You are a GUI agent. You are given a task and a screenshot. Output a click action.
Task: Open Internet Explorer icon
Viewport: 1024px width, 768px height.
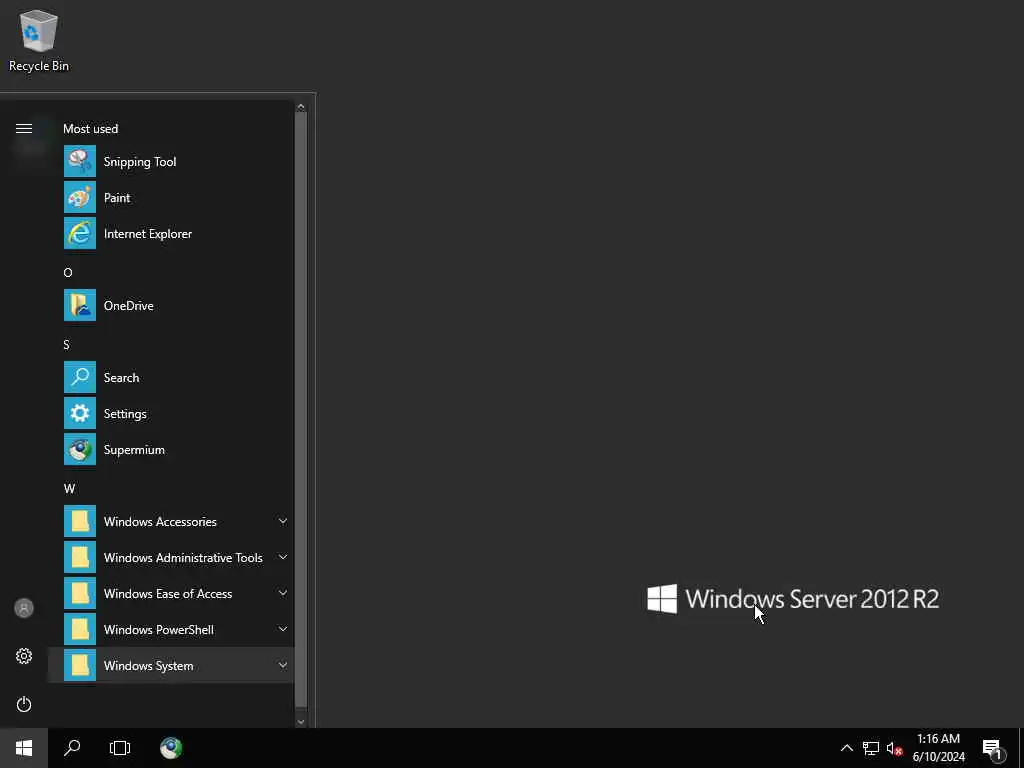tap(80, 233)
